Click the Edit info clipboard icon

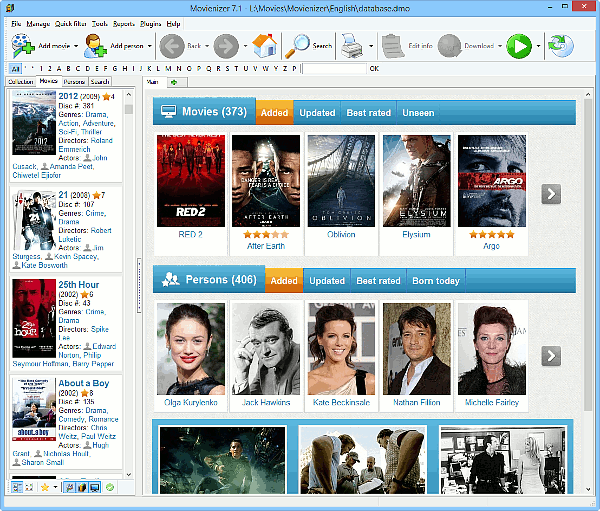393,46
